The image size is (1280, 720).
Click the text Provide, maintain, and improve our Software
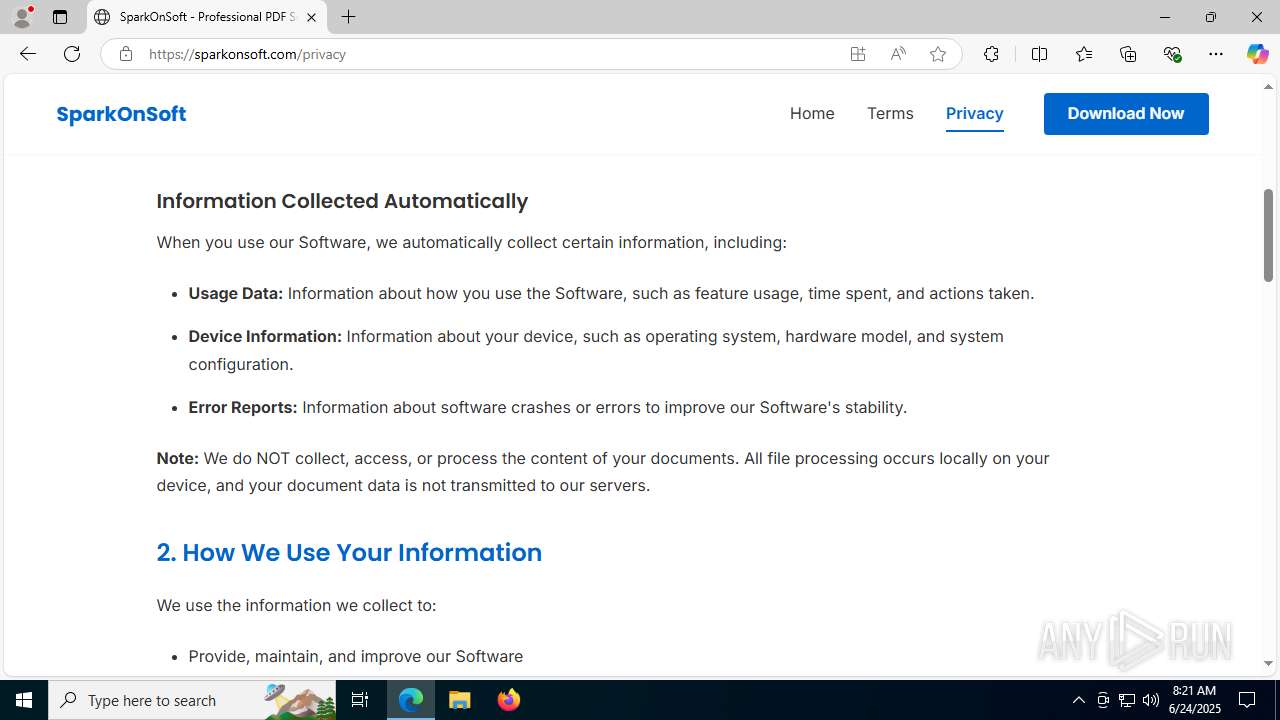[356, 656]
